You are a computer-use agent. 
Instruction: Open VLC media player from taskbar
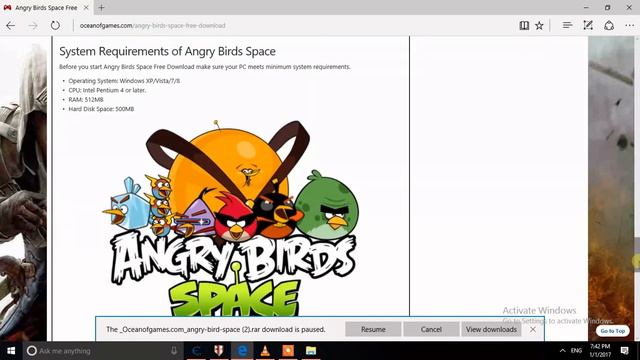tap(265, 351)
